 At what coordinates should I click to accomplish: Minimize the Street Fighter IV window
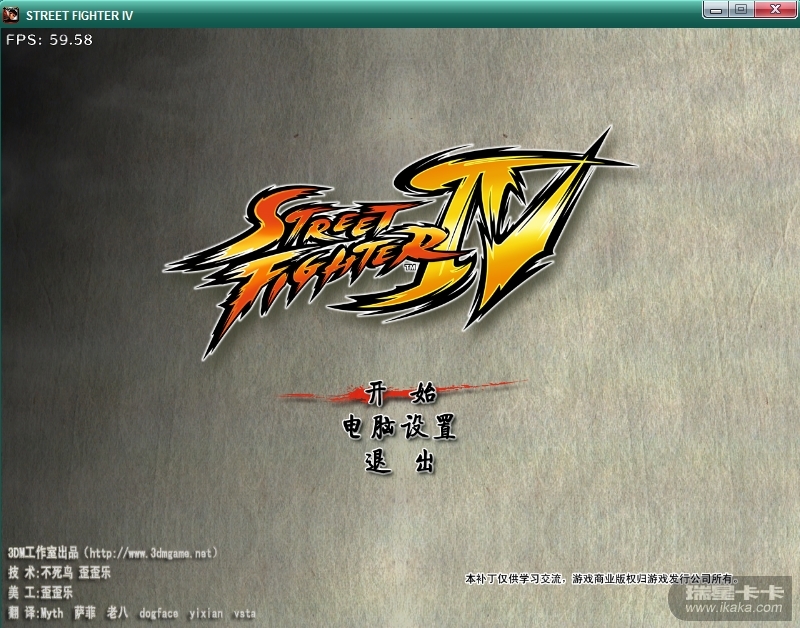[x=716, y=10]
